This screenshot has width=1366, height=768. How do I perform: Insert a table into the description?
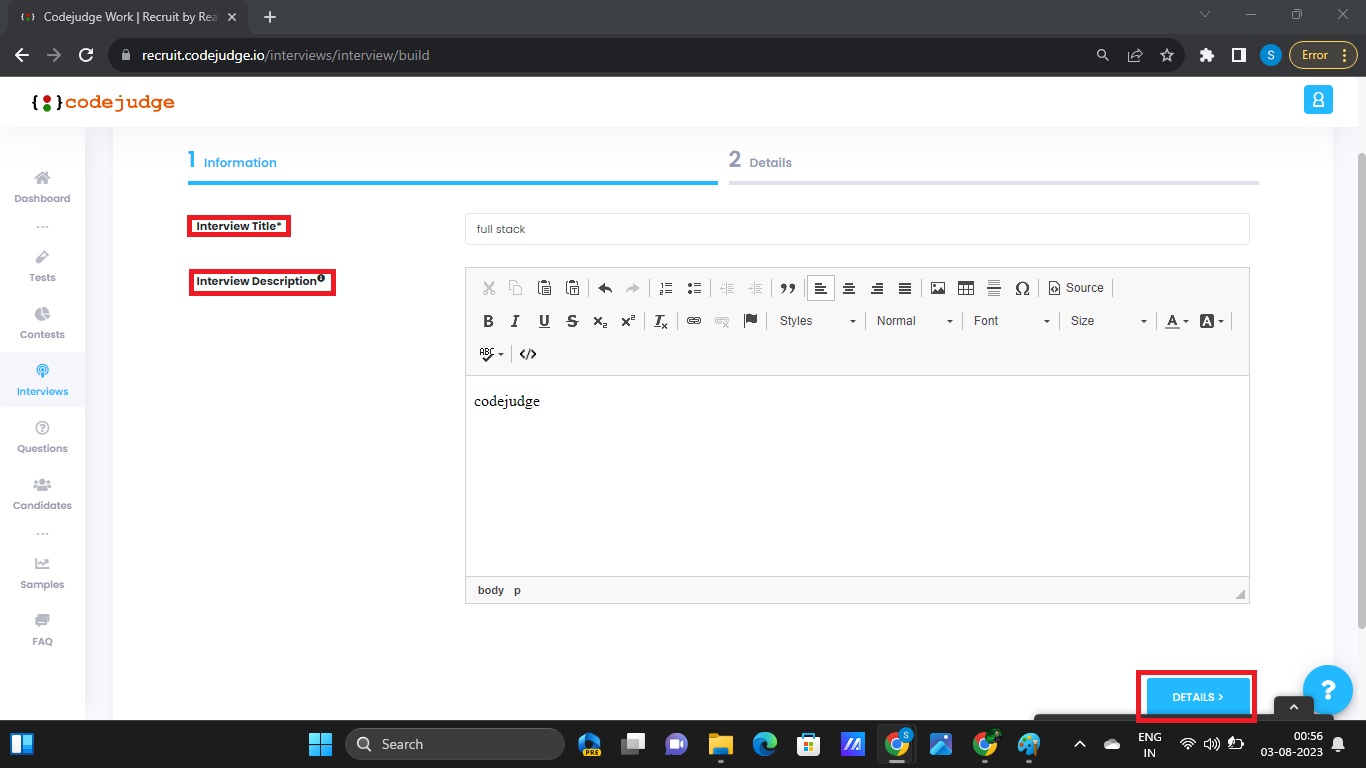click(x=966, y=288)
